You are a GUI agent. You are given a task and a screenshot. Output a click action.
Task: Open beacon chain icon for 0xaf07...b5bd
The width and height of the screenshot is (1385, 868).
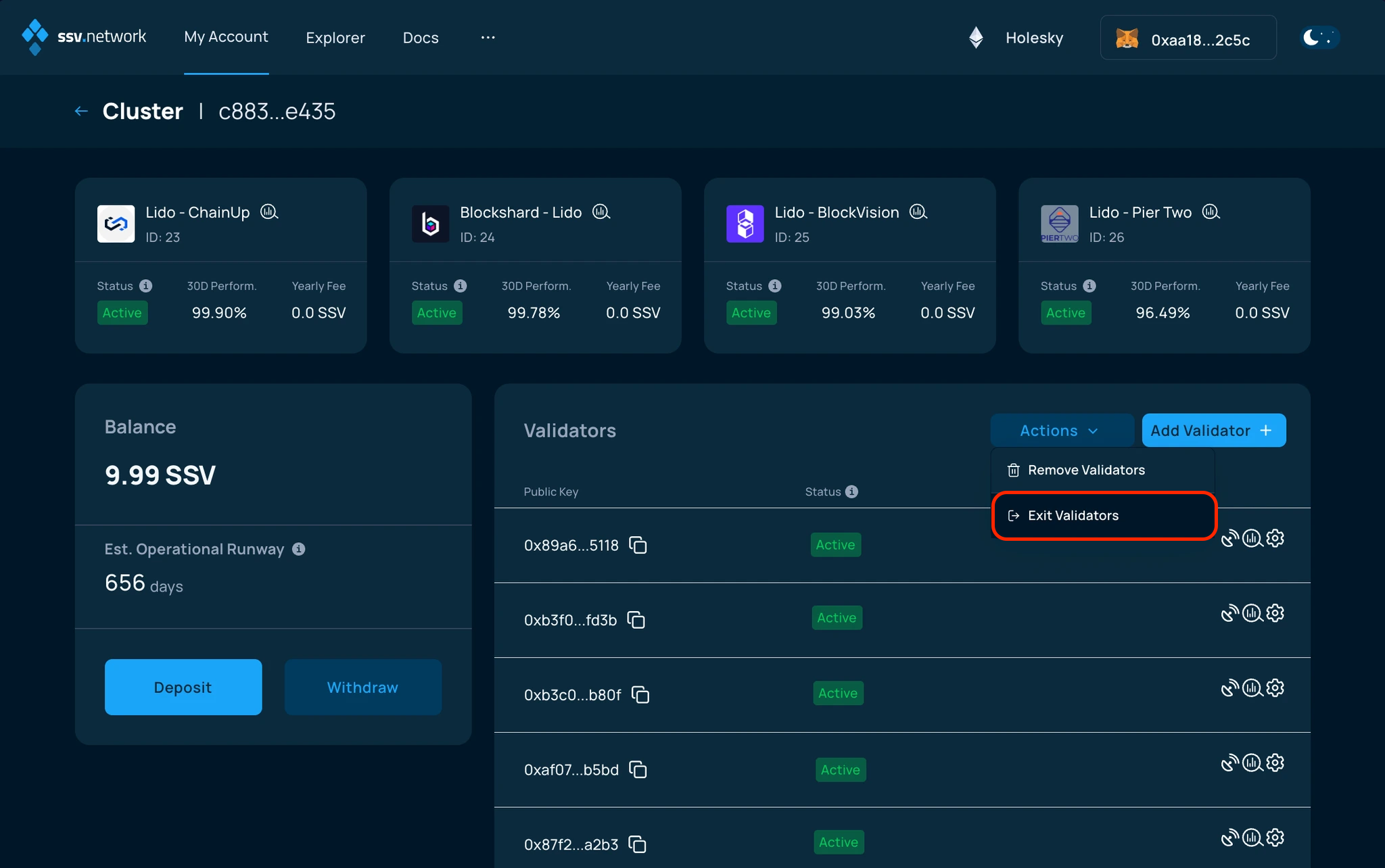(1229, 763)
